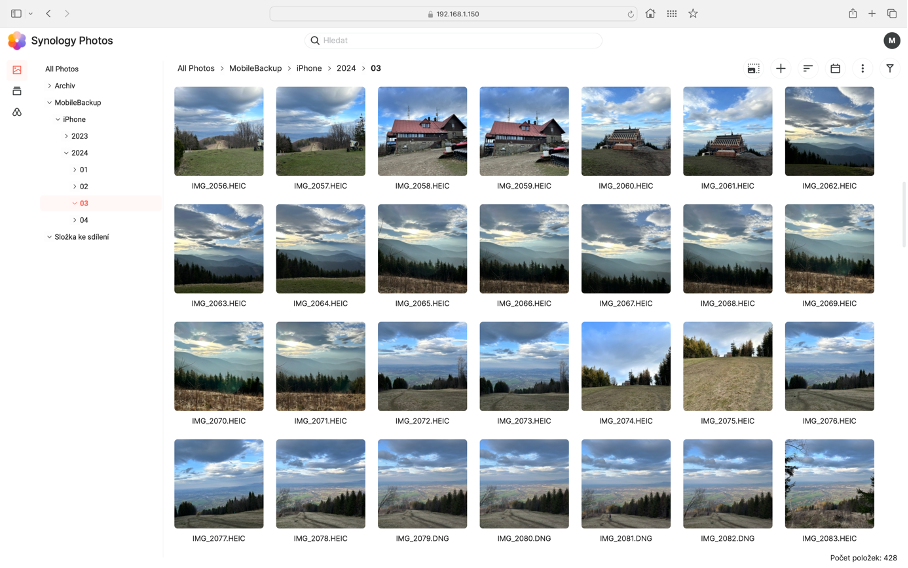Collapse the MobileBackup folder chevron
The width and height of the screenshot is (908, 568).
[x=49, y=102]
